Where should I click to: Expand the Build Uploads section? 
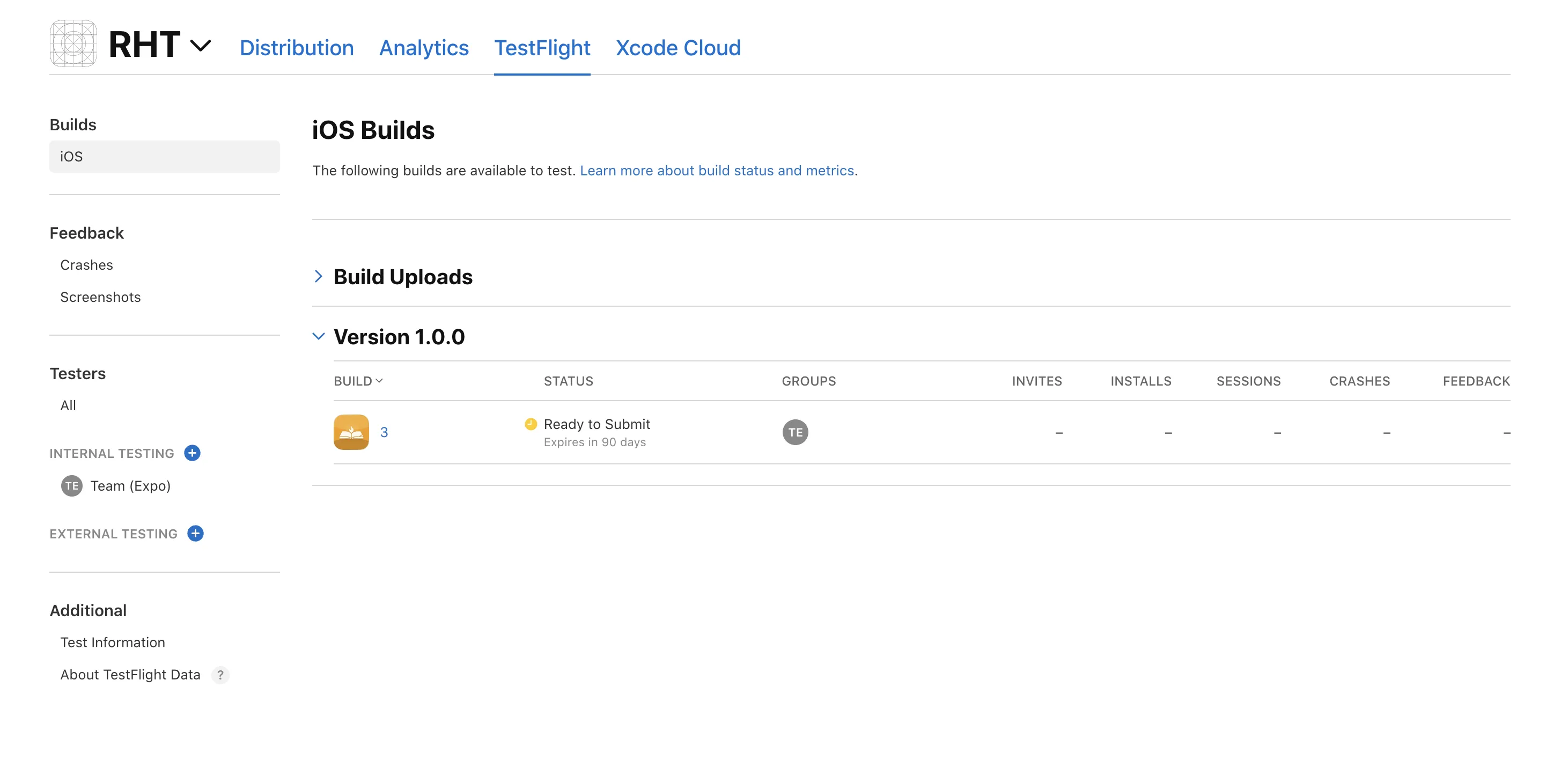[x=319, y=276]
